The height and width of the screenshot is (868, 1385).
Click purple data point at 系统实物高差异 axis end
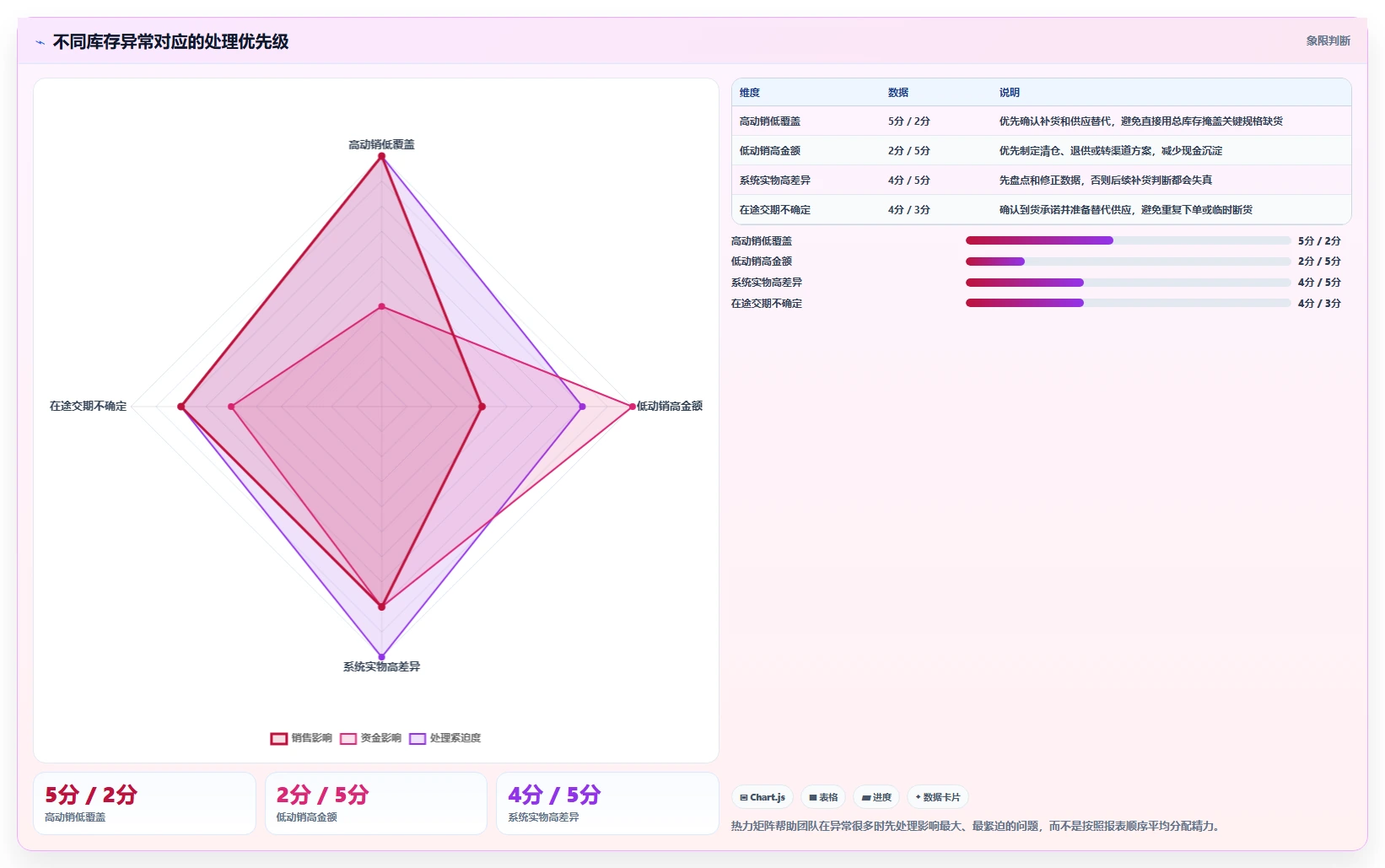(381, 657)
